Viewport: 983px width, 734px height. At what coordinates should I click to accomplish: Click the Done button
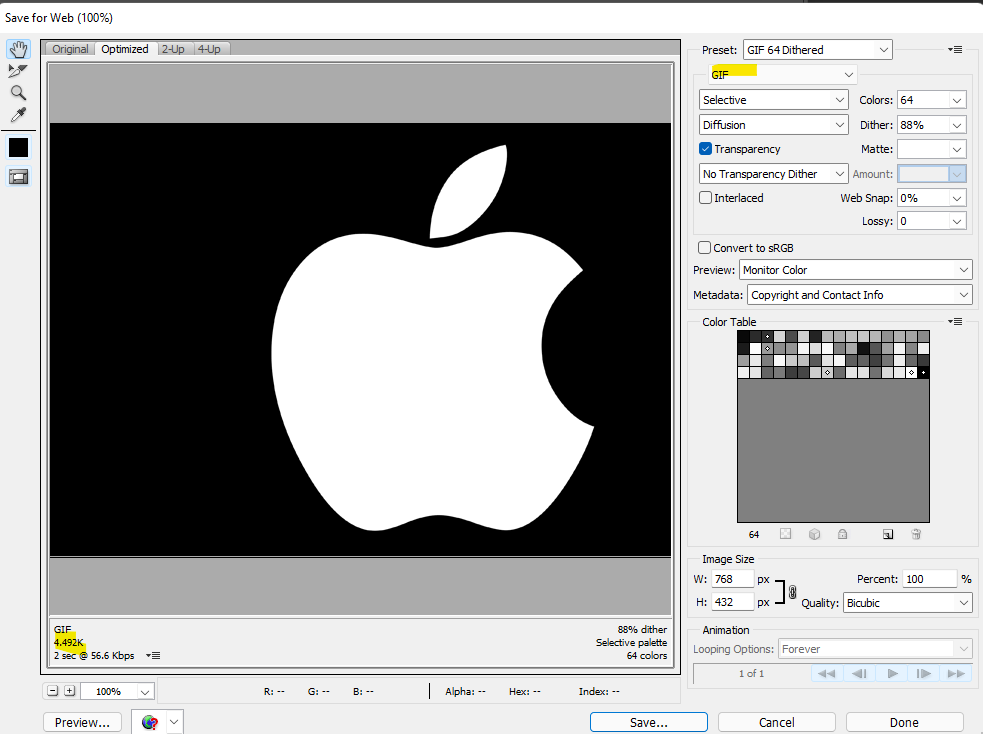[905, 722]
